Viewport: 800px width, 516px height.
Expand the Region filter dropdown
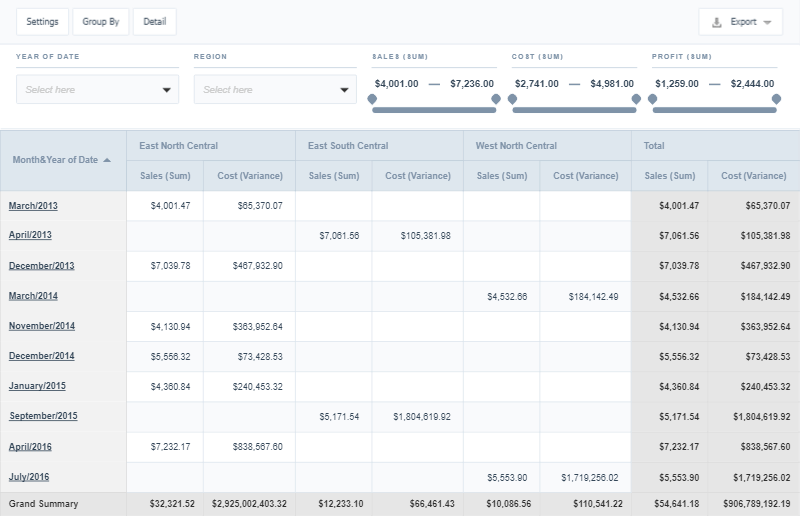point(345,90)
